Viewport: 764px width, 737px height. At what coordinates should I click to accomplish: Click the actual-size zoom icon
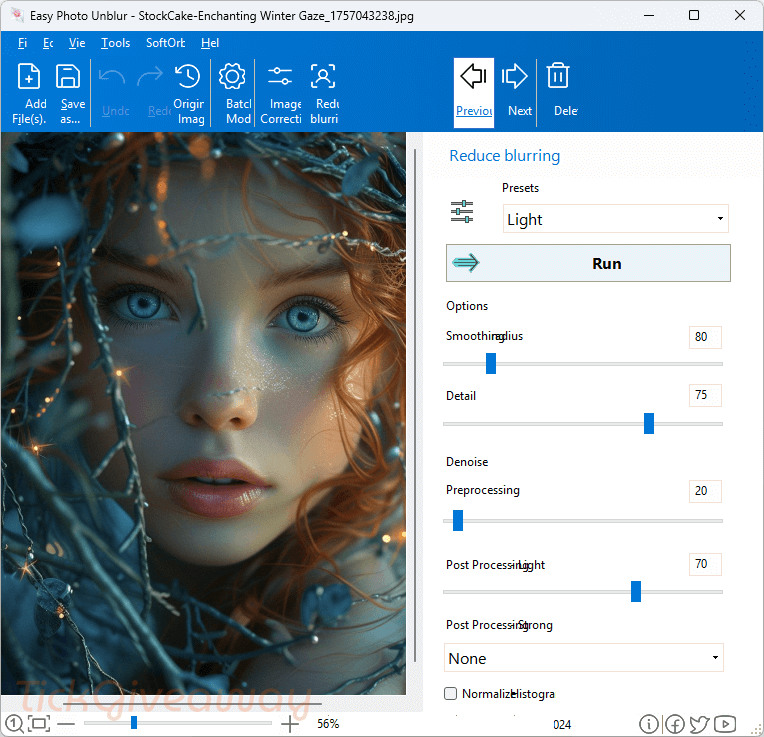point(14,723)
